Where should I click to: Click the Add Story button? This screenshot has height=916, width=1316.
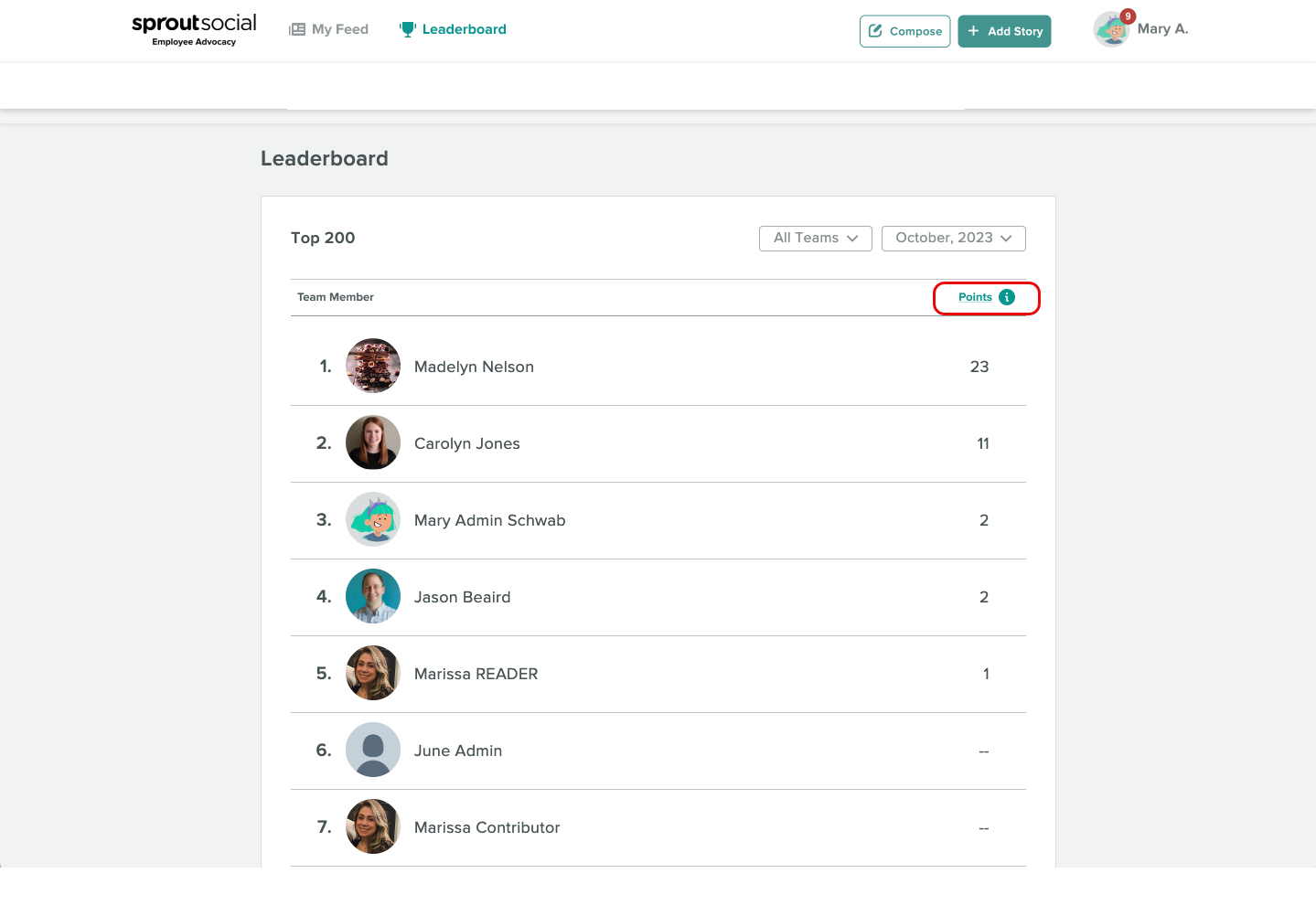1004,31
